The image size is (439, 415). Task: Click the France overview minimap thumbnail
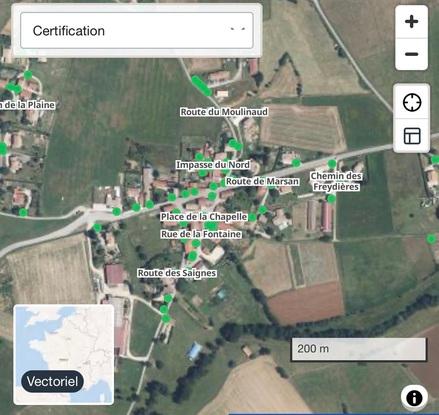64,354
